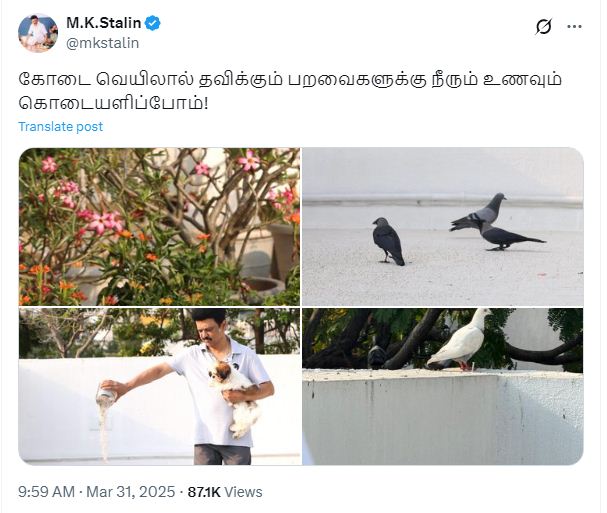The height and width of the screenshot is (513, 607).
Task: Open the Grok explain post icon
Action: pyautogui.click(x=544, y=27)
